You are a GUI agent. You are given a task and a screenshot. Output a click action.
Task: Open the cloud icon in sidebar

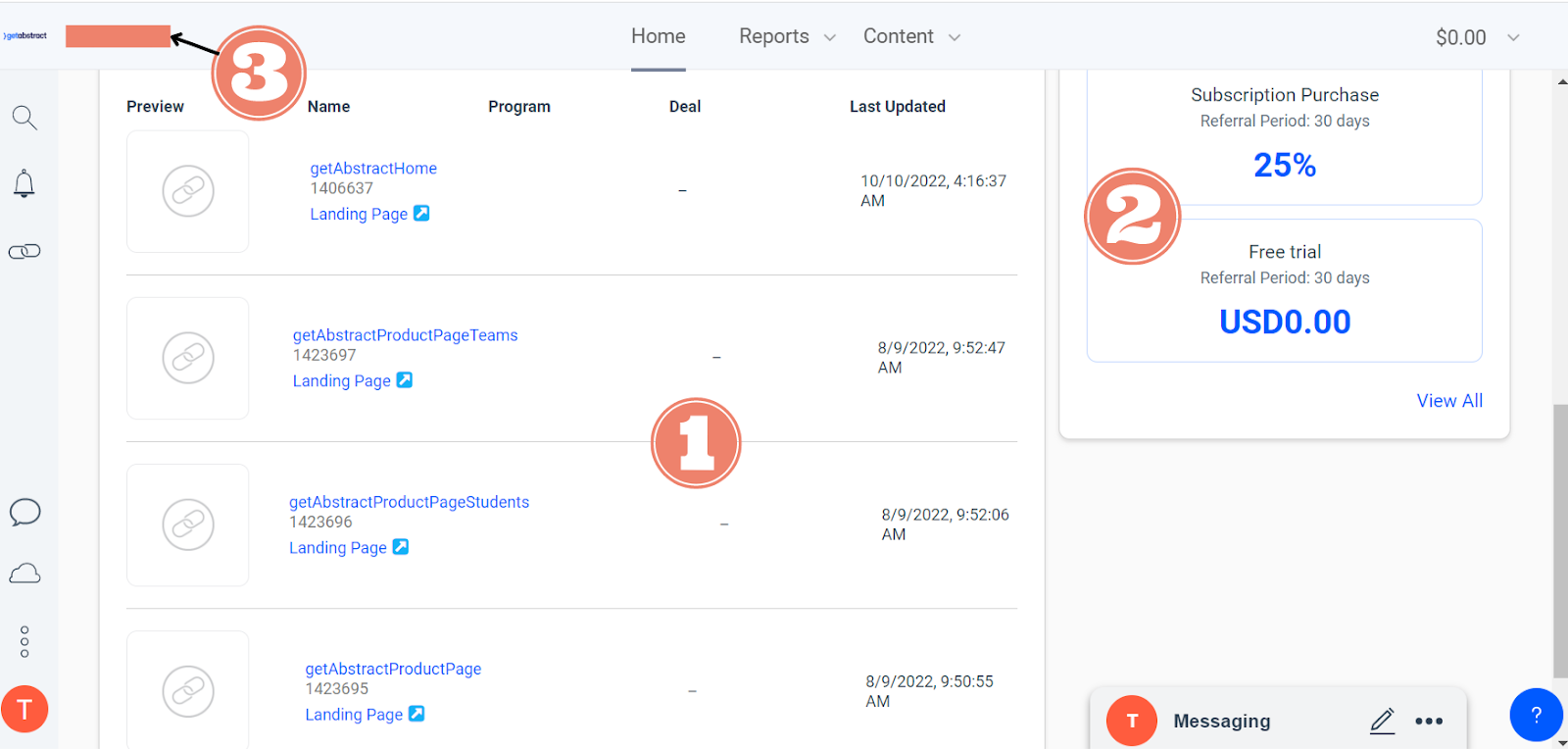click(x=24, y=574)
